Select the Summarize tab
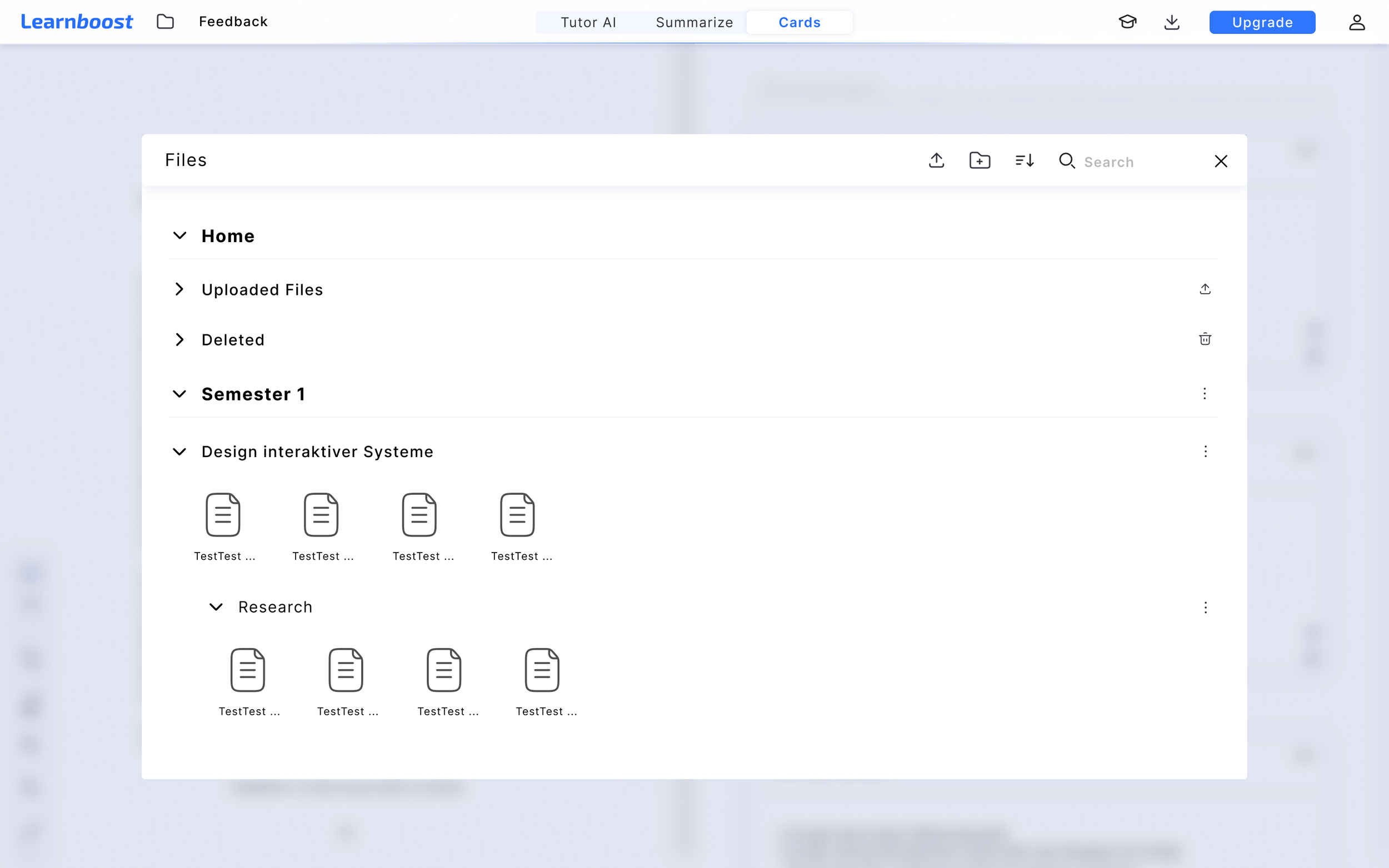Screen dimensions: 1389x868 694,22
